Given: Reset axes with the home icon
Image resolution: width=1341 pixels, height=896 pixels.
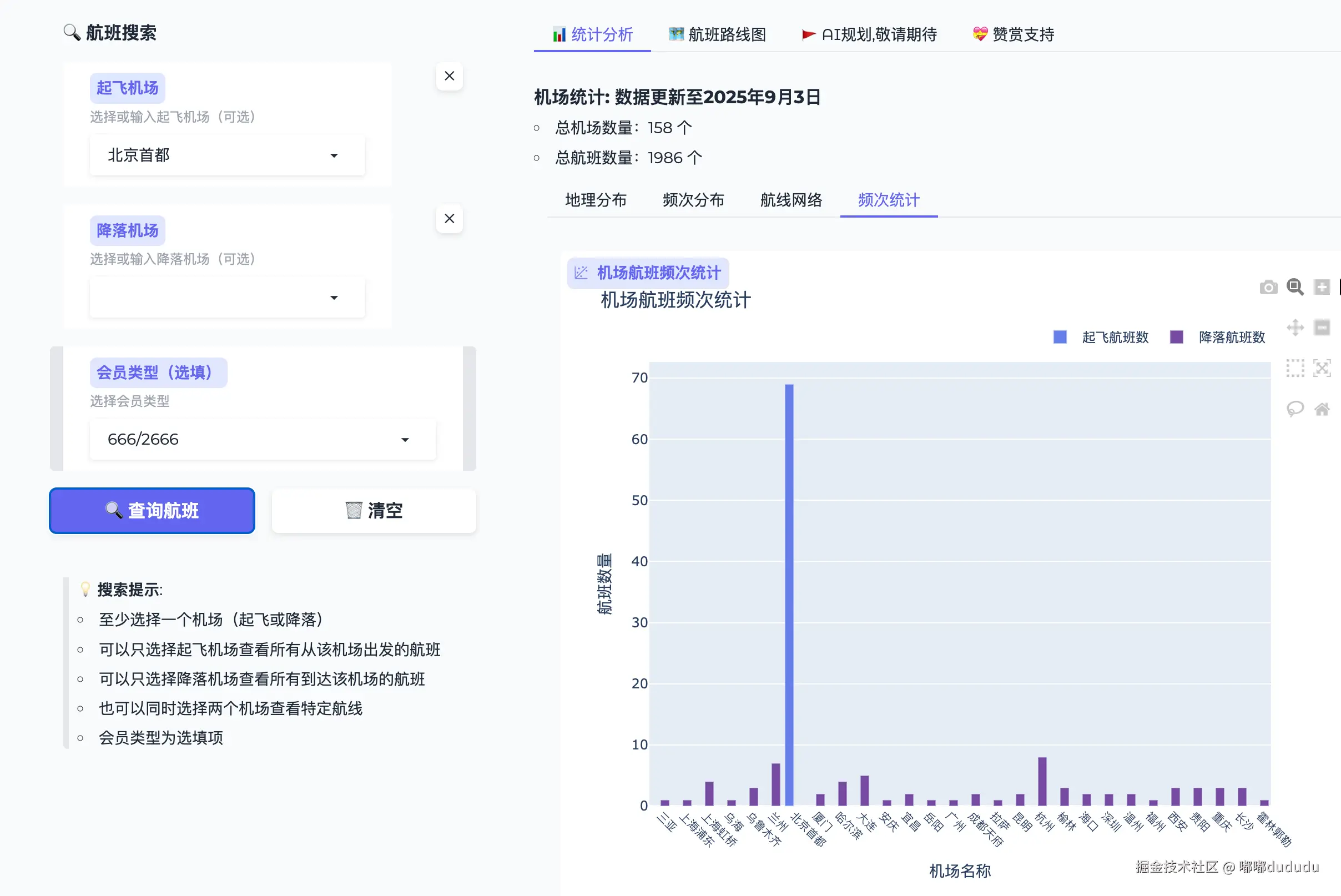Looking at the screenshot, I should 1322,409.
